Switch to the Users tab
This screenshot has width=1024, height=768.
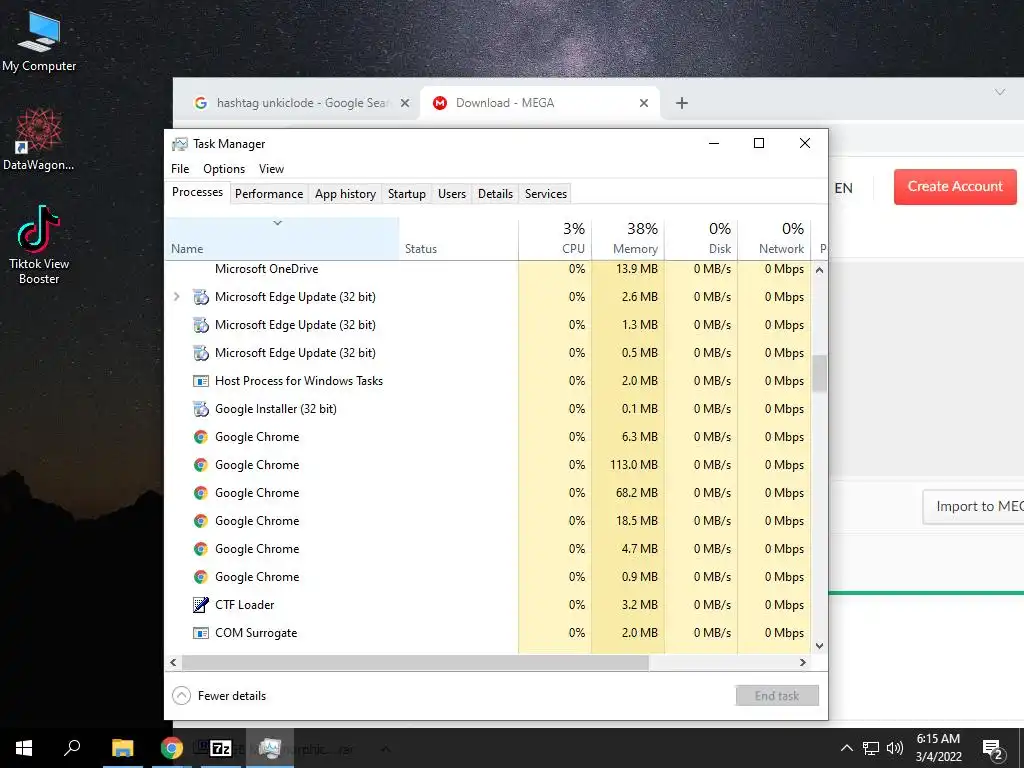click(452, 194)
